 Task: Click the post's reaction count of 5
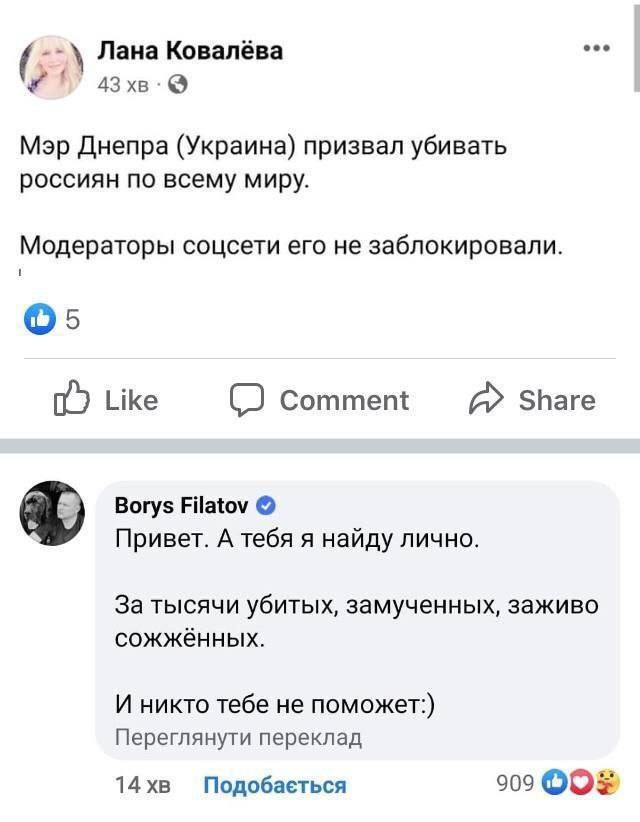point(72,320)
